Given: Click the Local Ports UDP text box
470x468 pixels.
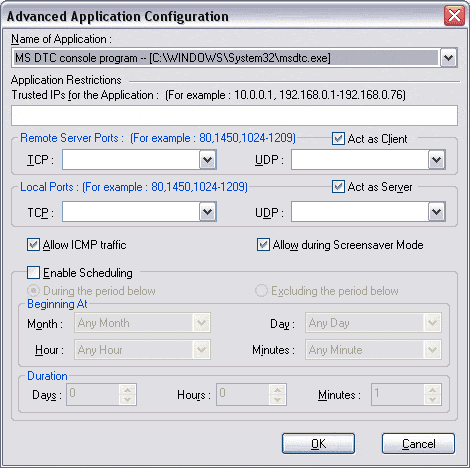Looking at the screenshot, I should coord(360,212).
